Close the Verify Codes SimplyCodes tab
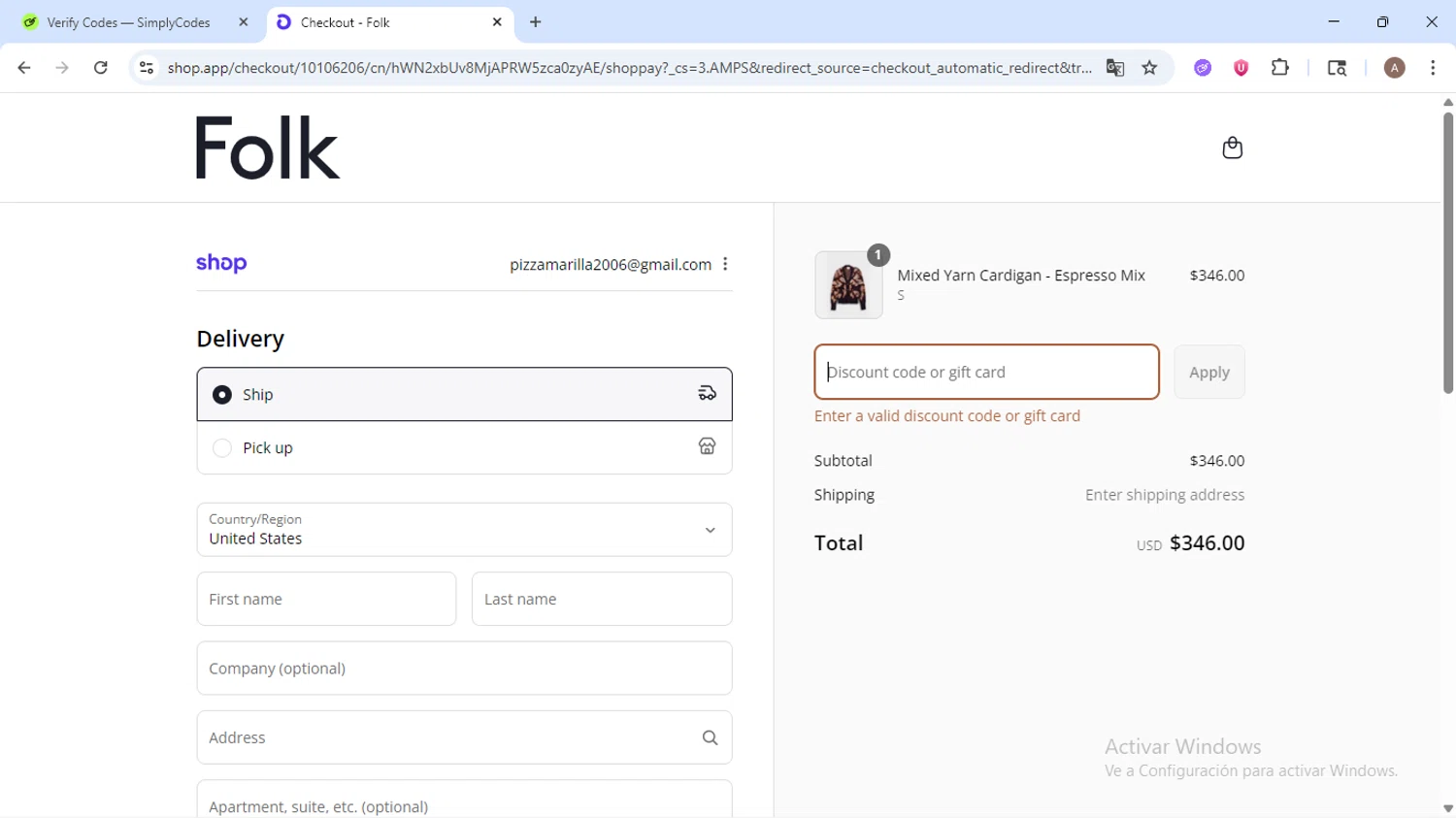The width and height of the screenshot is (1456, 818). point(244,21)
